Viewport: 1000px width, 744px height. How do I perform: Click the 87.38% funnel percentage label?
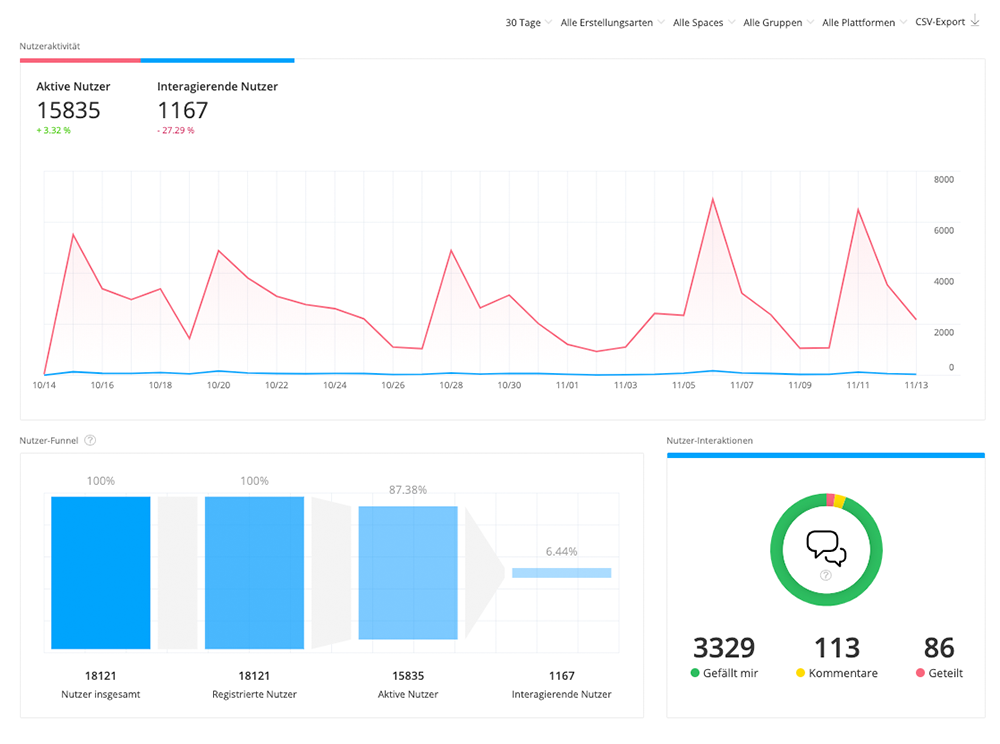408,490
